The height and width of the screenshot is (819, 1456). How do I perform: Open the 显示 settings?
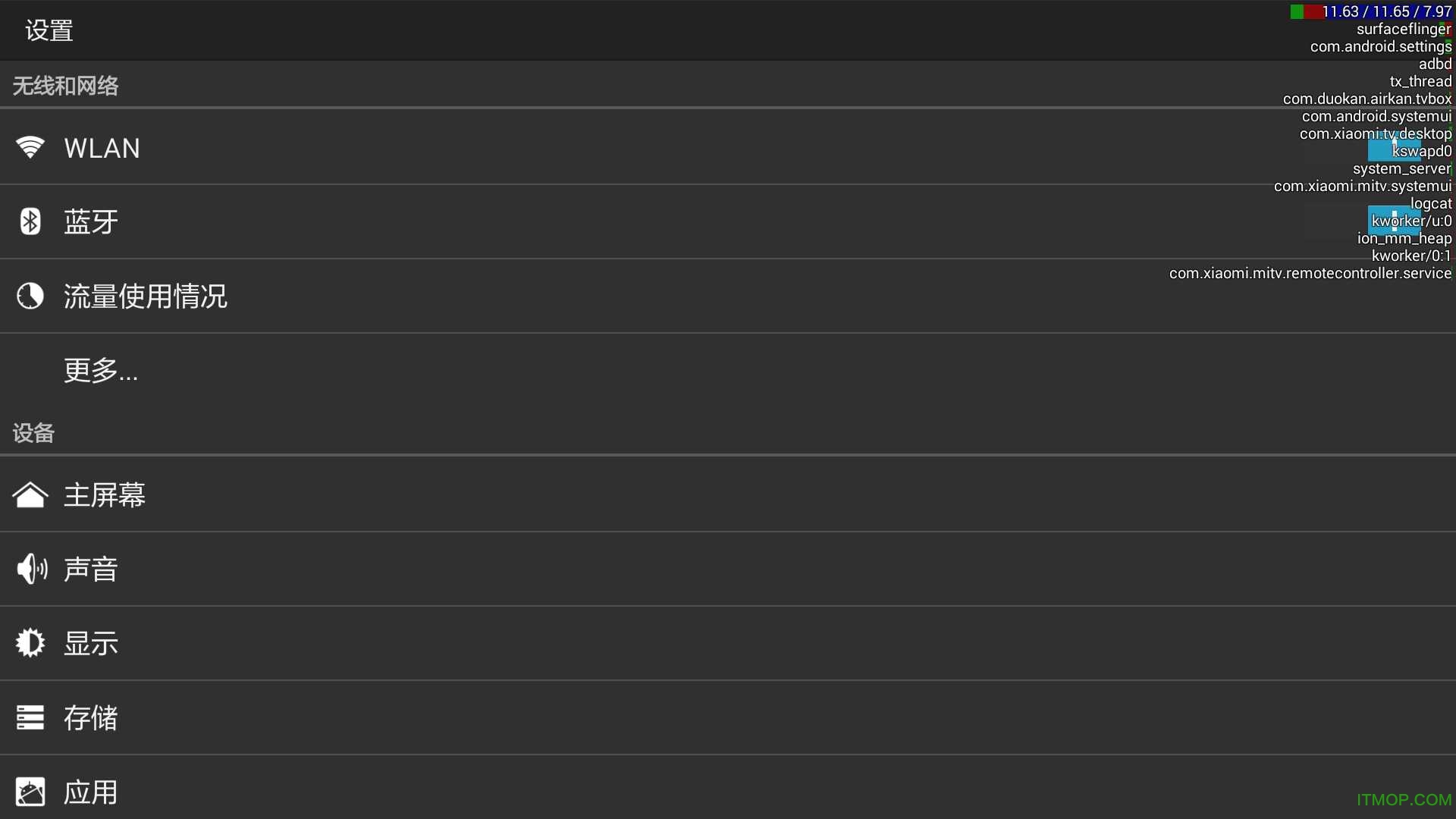pos(91,644)
